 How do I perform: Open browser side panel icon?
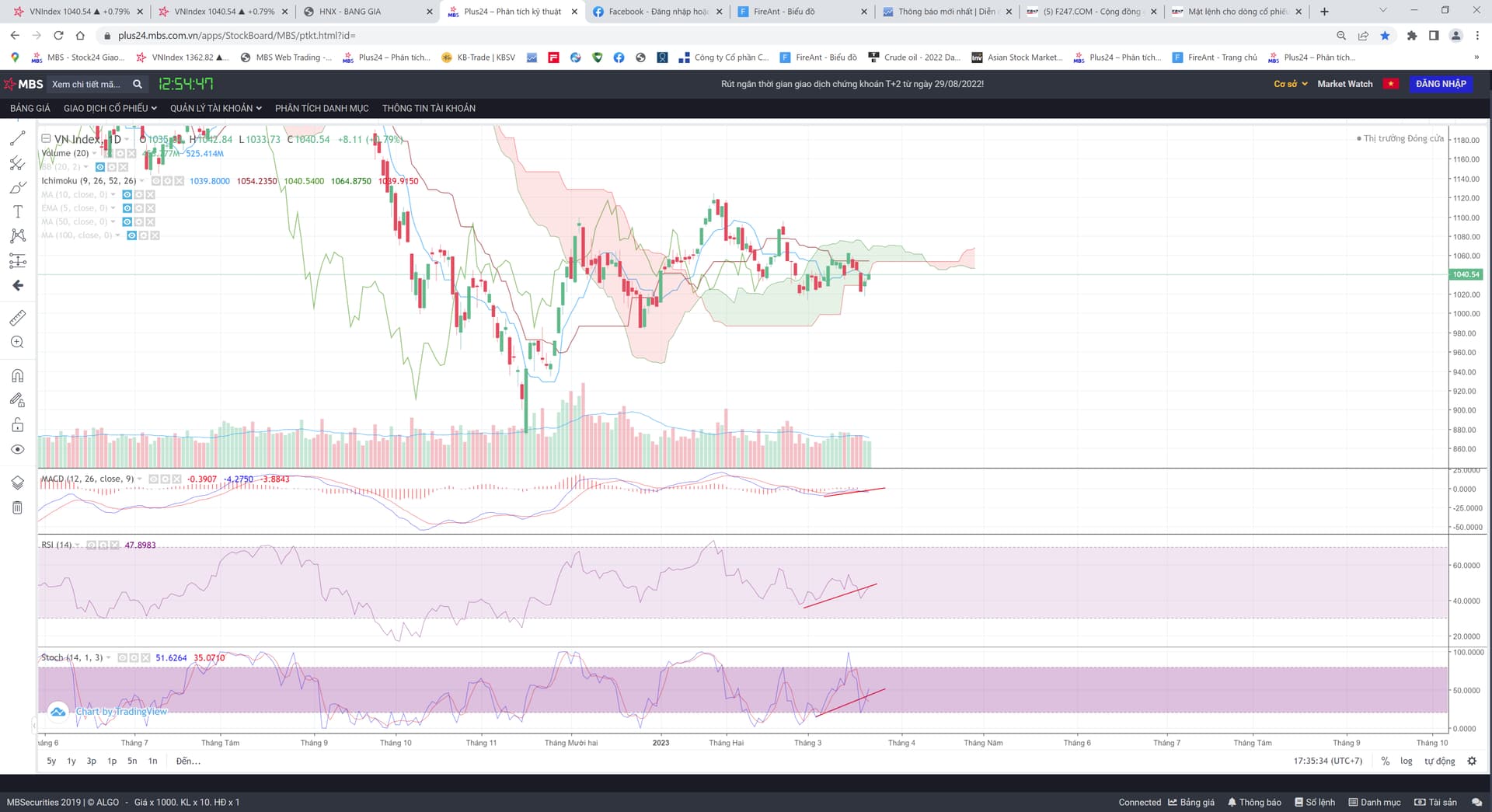coord(1434,35)
